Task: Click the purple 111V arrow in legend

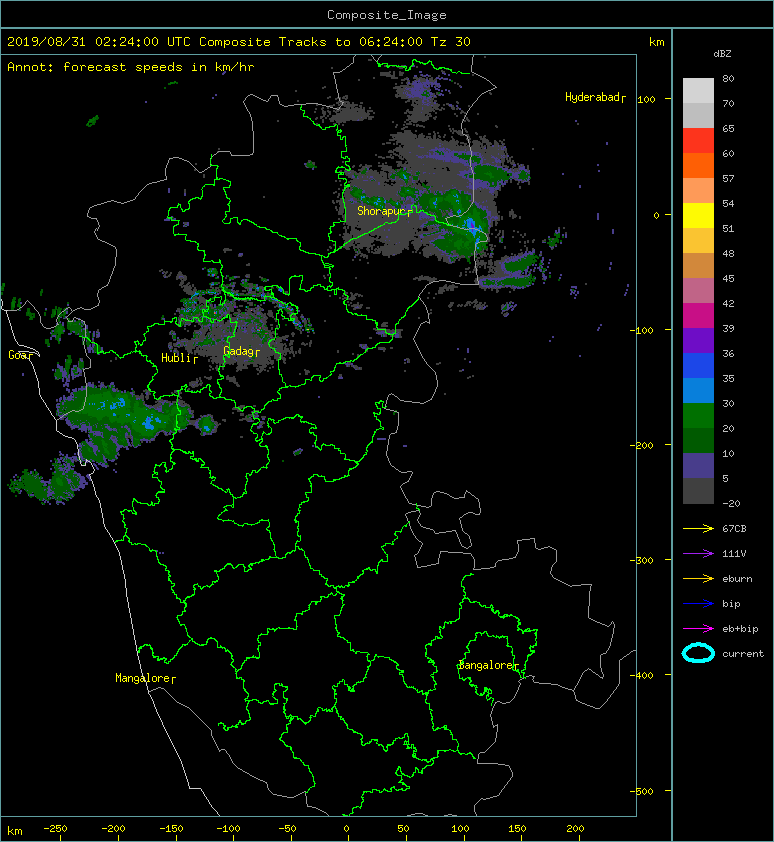Action: click(698, 553)
